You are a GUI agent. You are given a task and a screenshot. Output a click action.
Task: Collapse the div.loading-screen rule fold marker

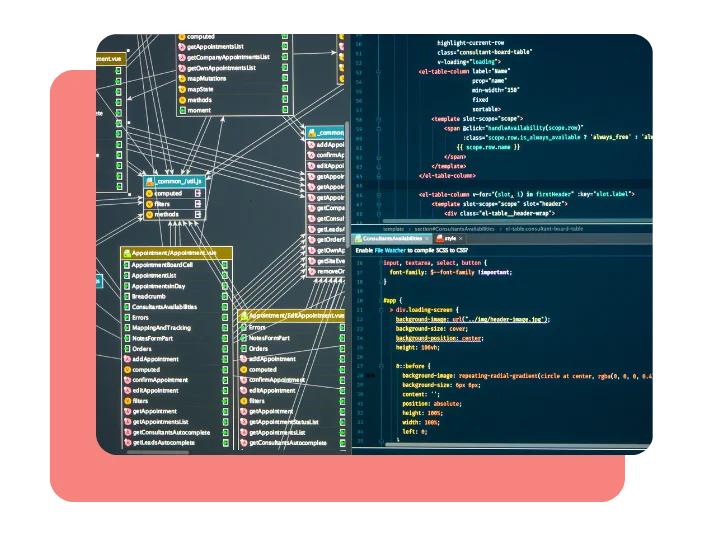point(381,310)
